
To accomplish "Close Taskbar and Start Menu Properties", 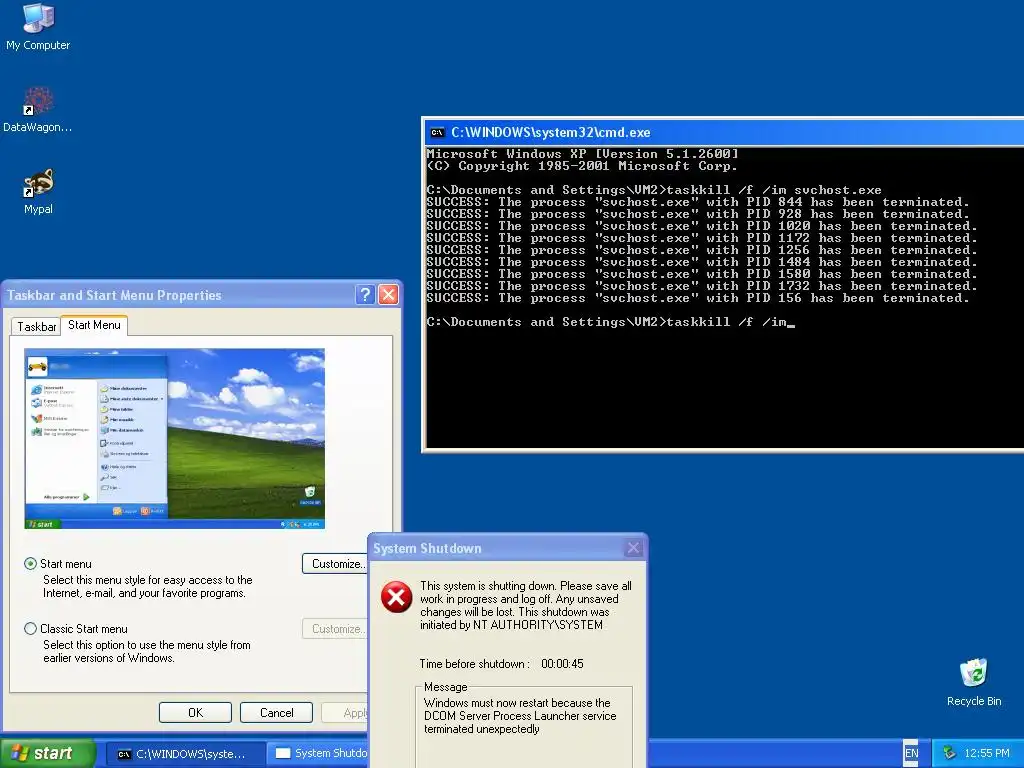I will pyautogui.click(x=389, y=295).
